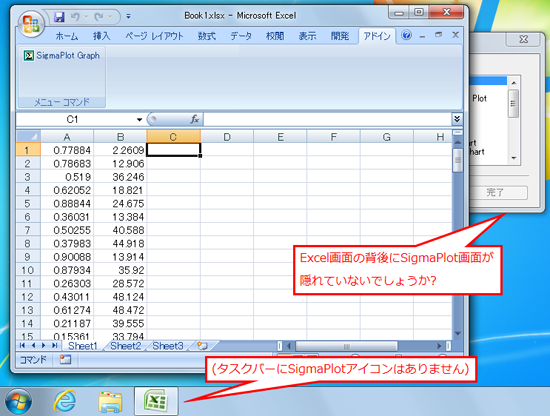Click the macro record icon in status bar

[65, 360]
